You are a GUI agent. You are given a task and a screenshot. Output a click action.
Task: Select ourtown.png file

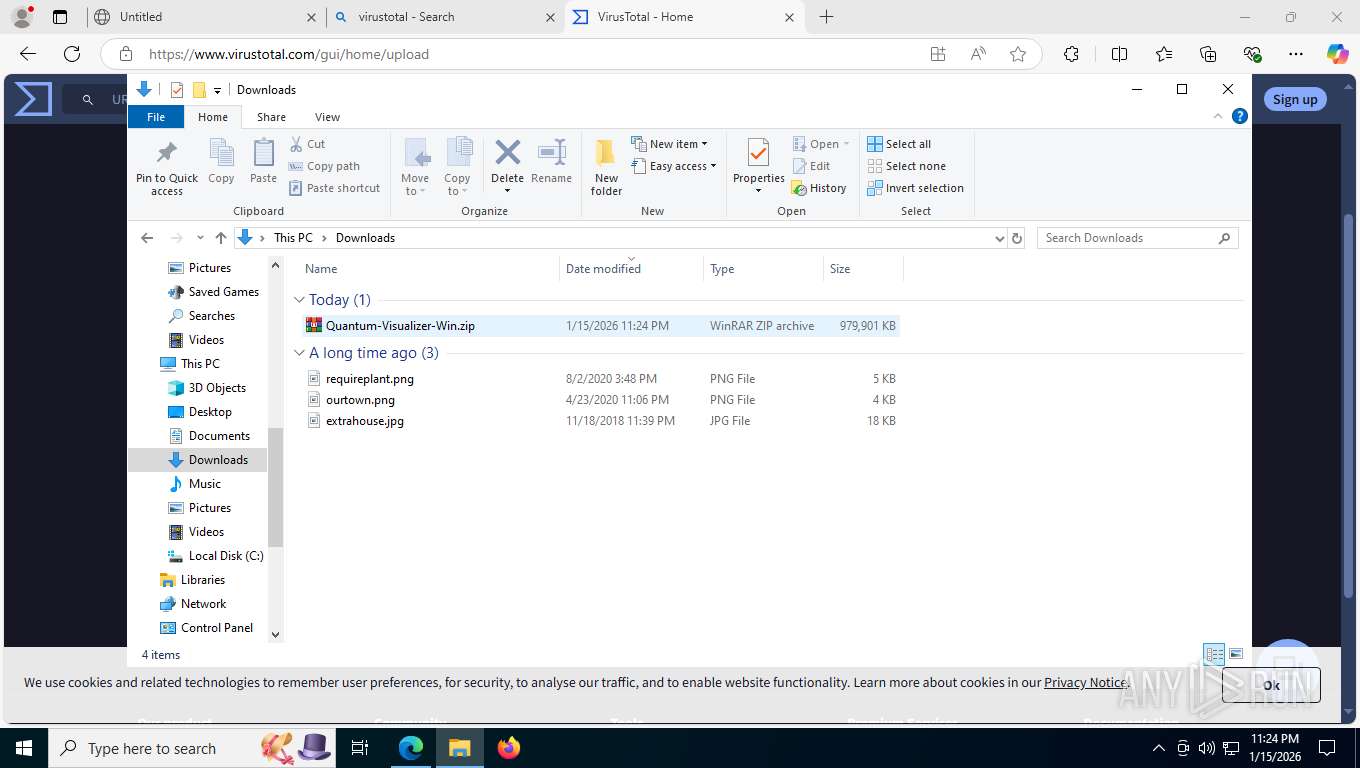tap(600, 400)
